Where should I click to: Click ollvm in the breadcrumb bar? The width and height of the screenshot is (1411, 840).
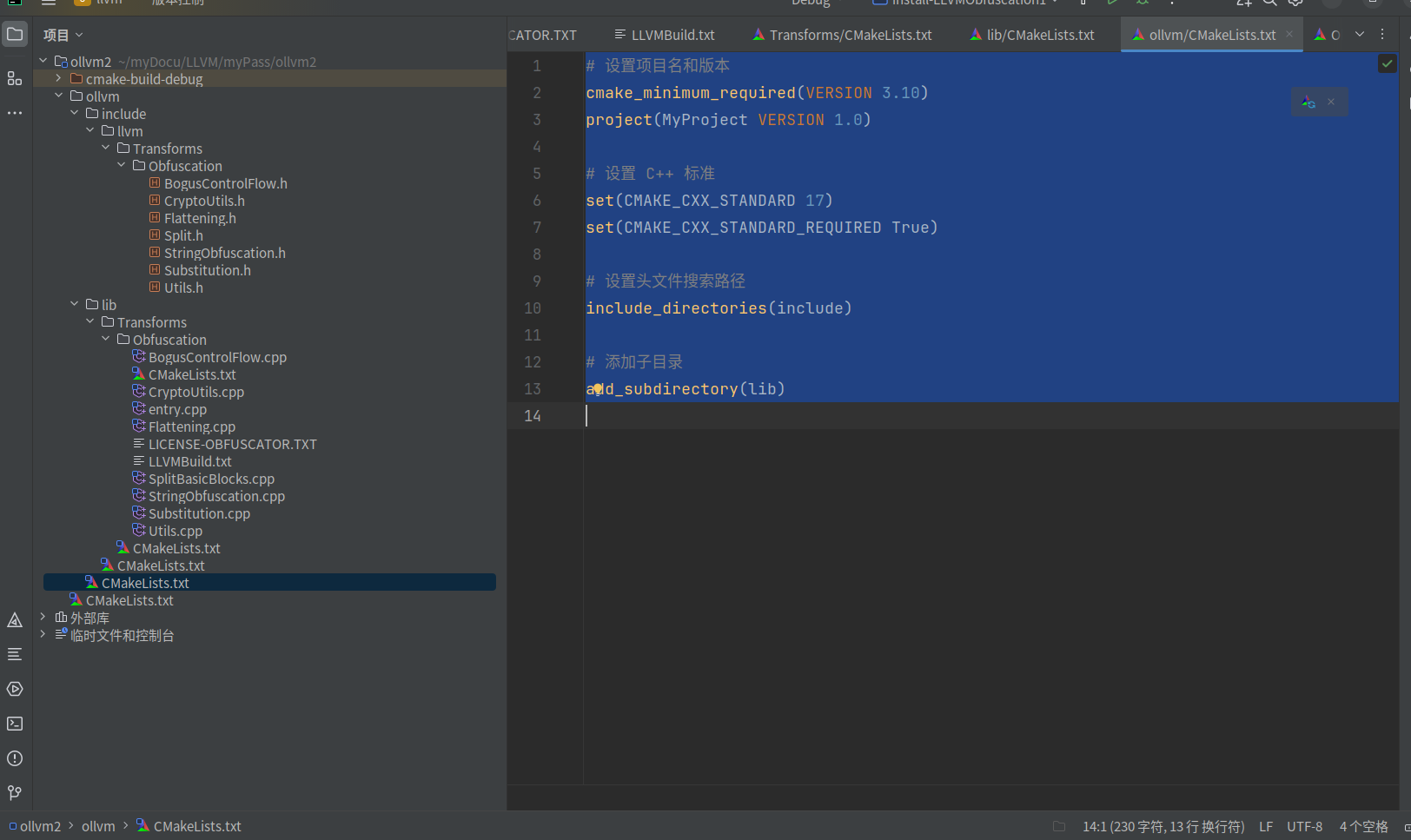(98, 826)
